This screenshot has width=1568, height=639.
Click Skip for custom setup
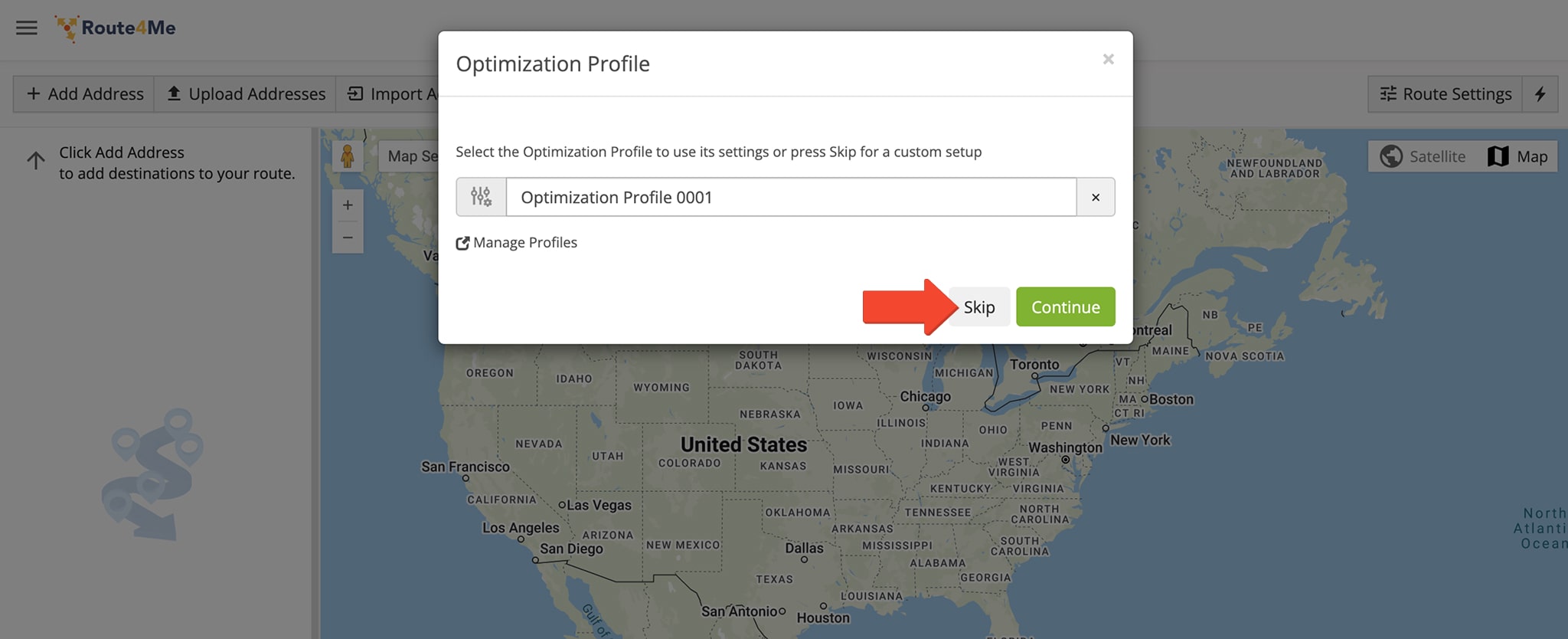click(x=979, y=307)
